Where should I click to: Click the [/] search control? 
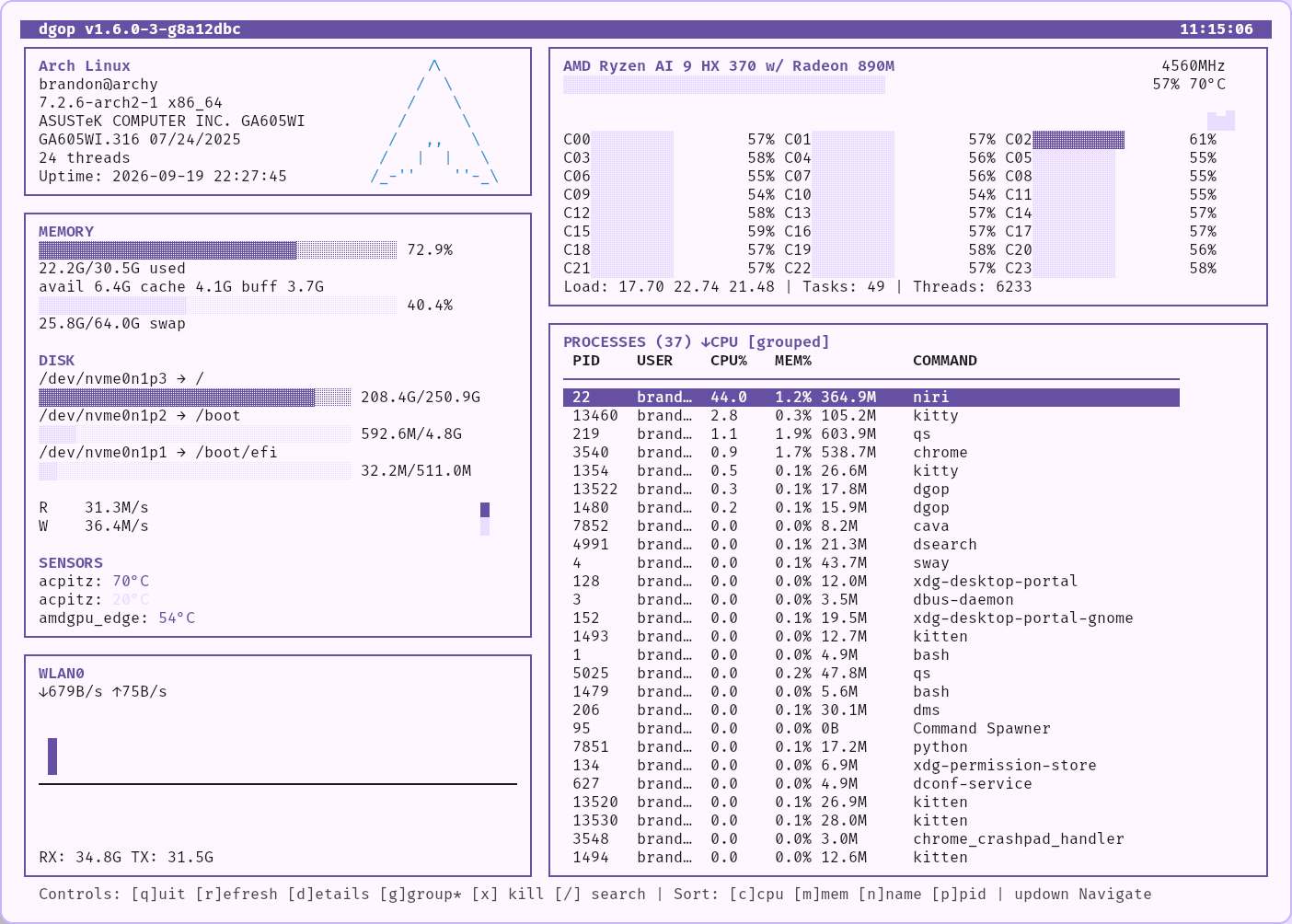600,895
